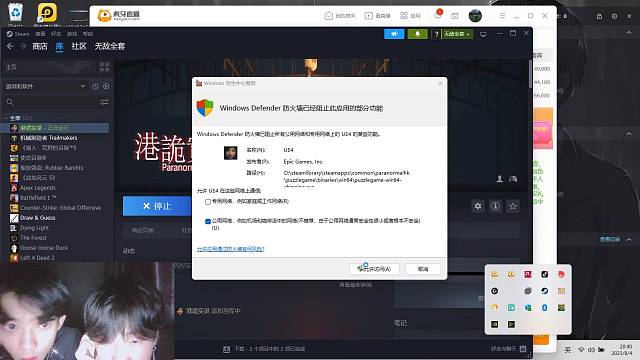This screenshot has width=640, height=360.
Task: Select Rubber Bandits in game list
Action: [x=55, y=168]
